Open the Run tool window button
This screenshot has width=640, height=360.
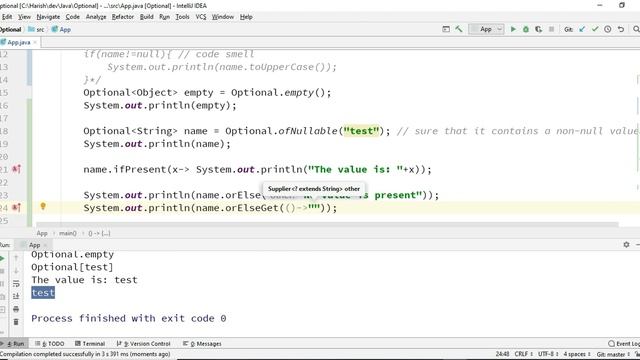pos(13,344)
